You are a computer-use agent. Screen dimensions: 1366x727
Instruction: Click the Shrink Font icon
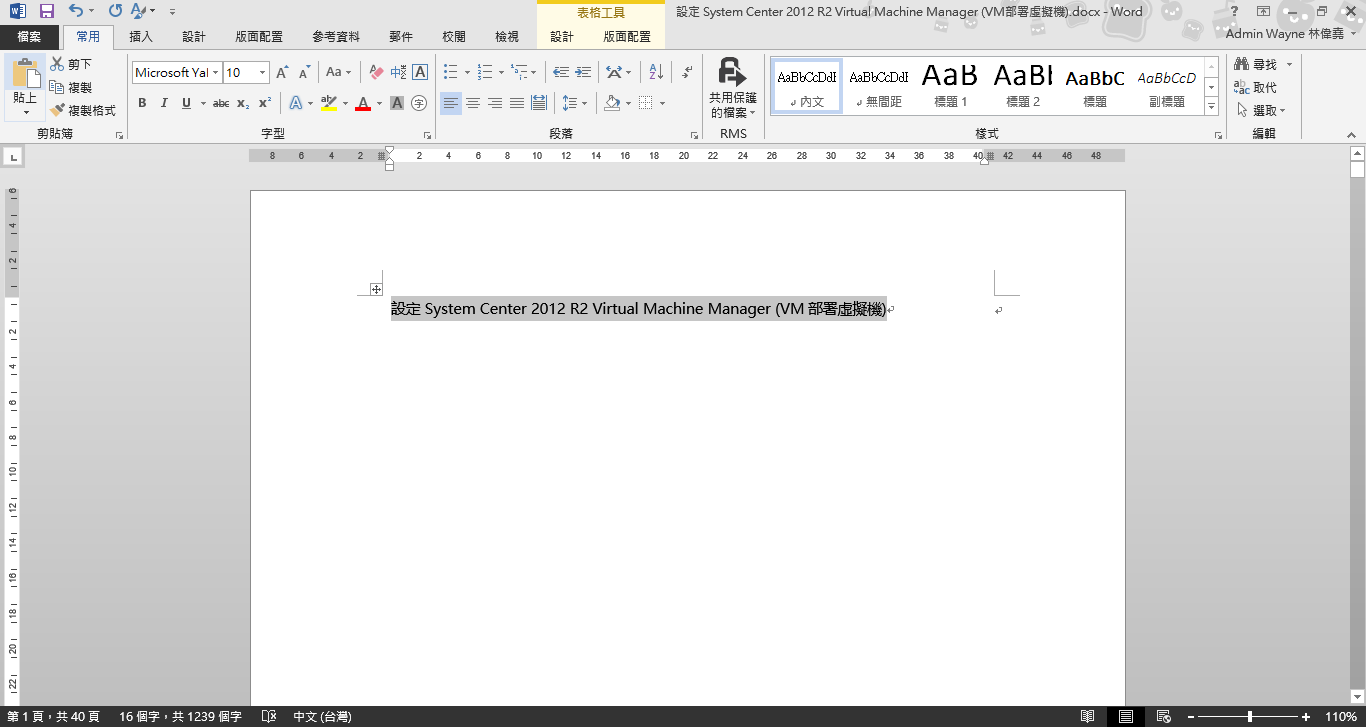coord(304,72)
